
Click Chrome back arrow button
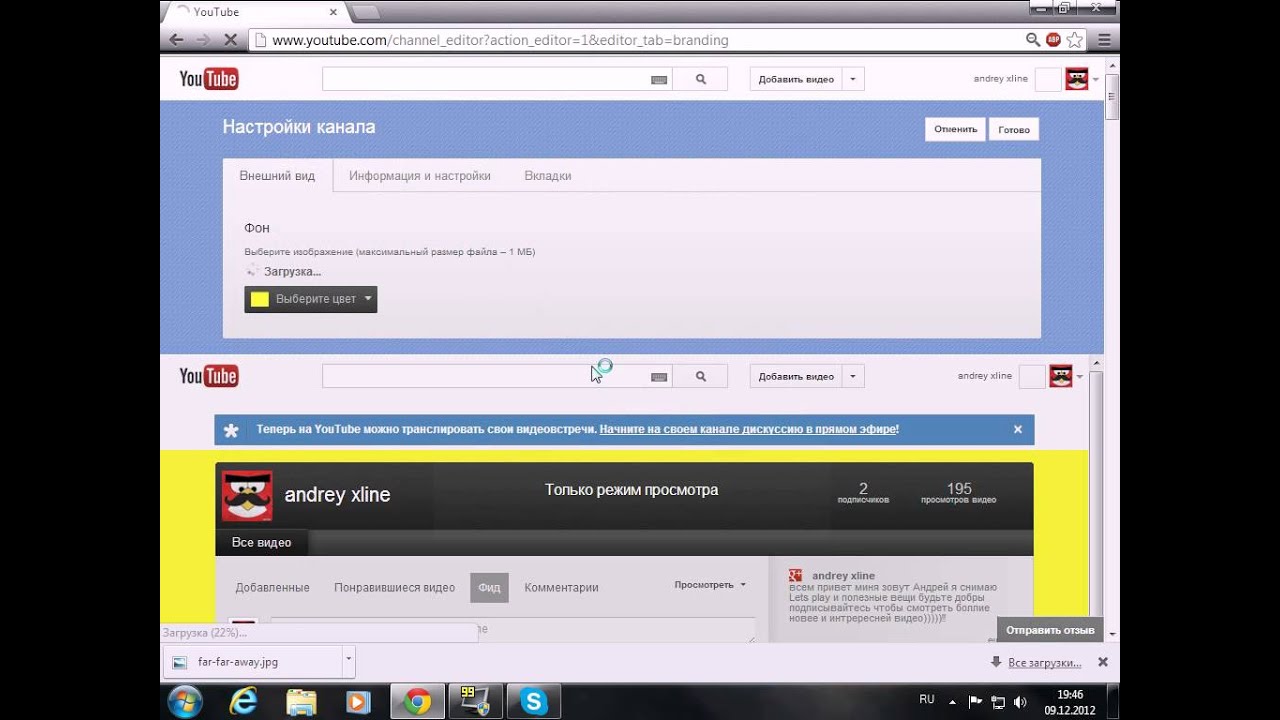click(x=176, y=40)
